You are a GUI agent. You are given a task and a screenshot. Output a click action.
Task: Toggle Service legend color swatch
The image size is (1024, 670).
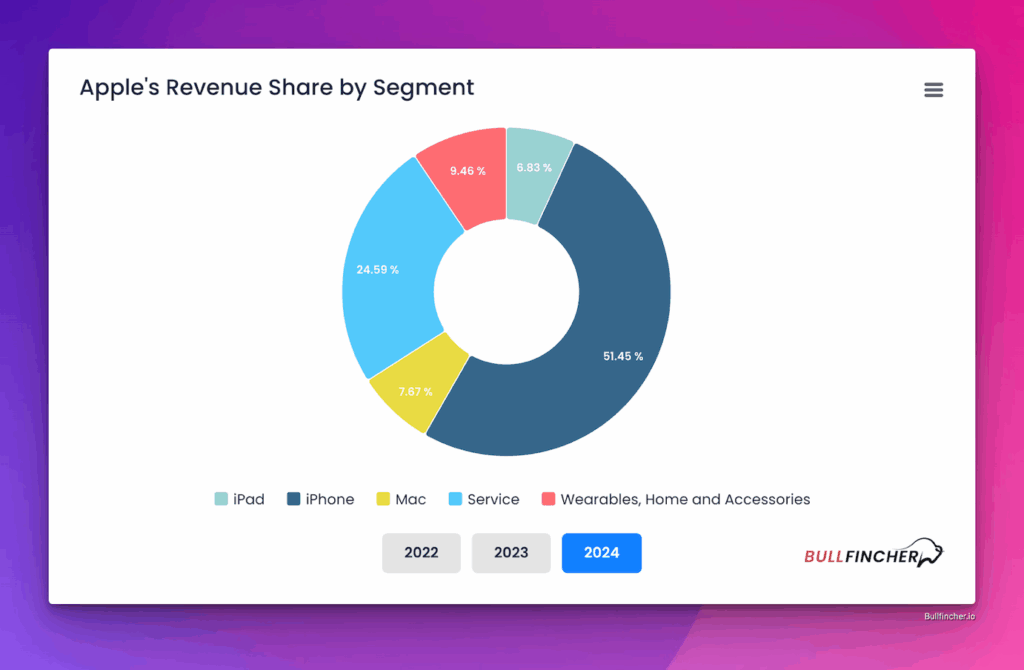pyautogui.click(x=456, y=499)
